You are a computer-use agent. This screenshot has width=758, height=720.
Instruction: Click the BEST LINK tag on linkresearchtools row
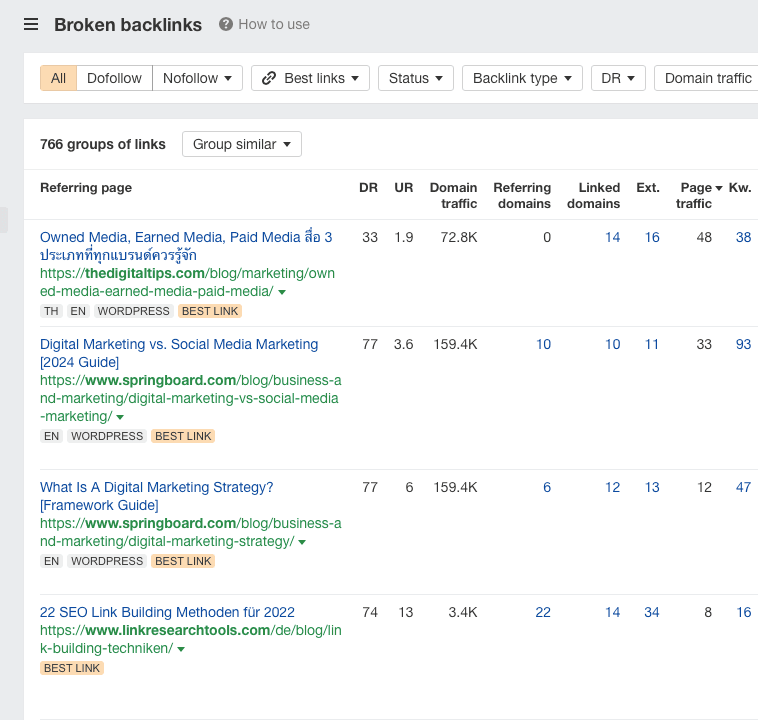[x=72, y=668]
